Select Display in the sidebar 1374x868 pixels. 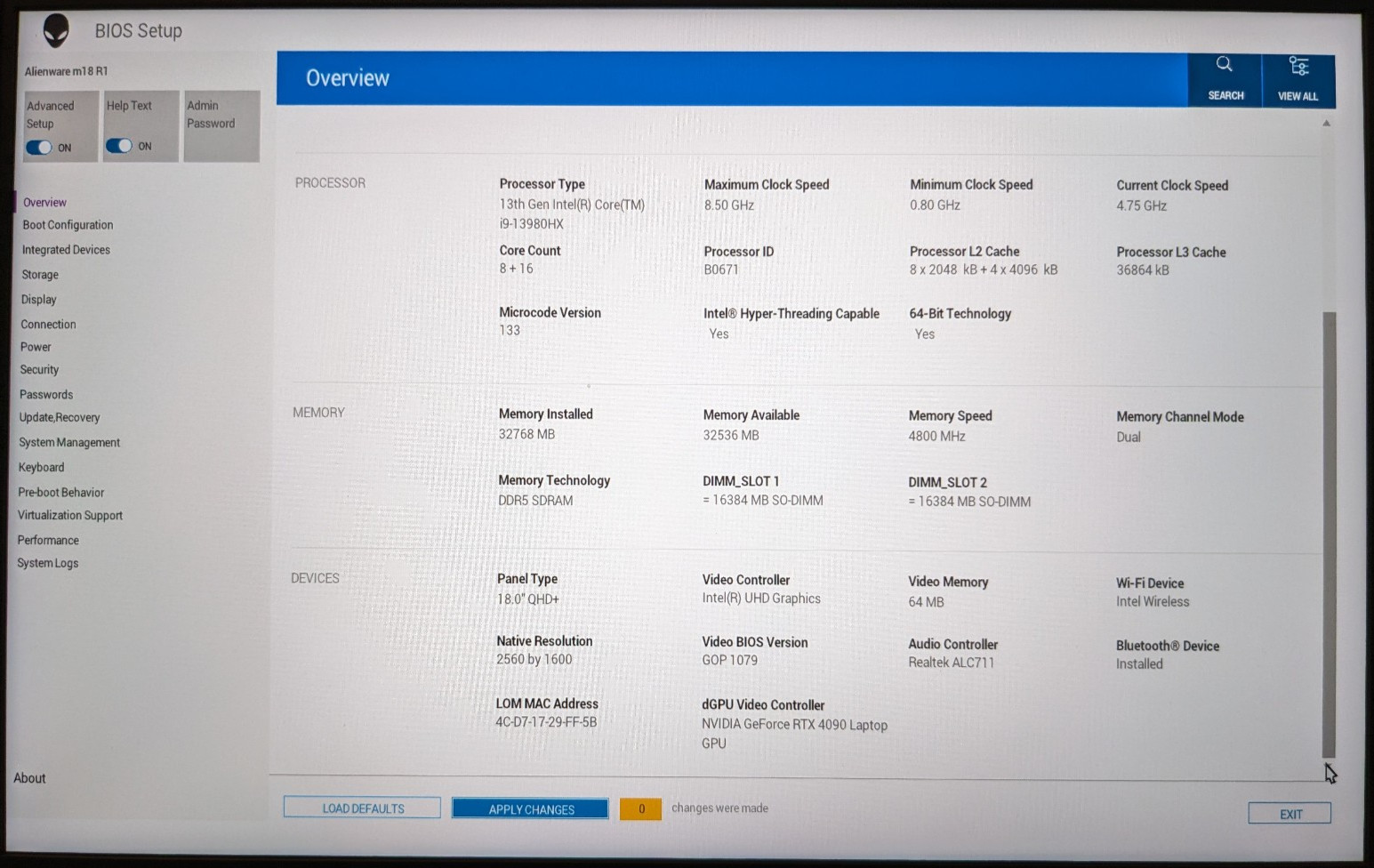click(x=38, y=300)
